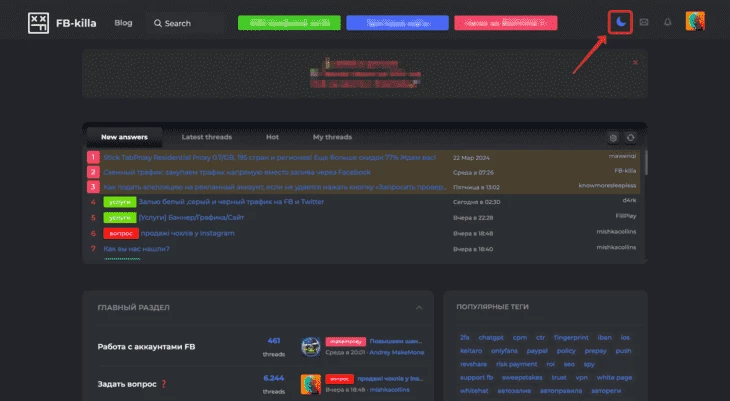Open widget settings gear icon
Image resolution: width=730 pixels, height=401 pixels.
(x=613, y=138)
